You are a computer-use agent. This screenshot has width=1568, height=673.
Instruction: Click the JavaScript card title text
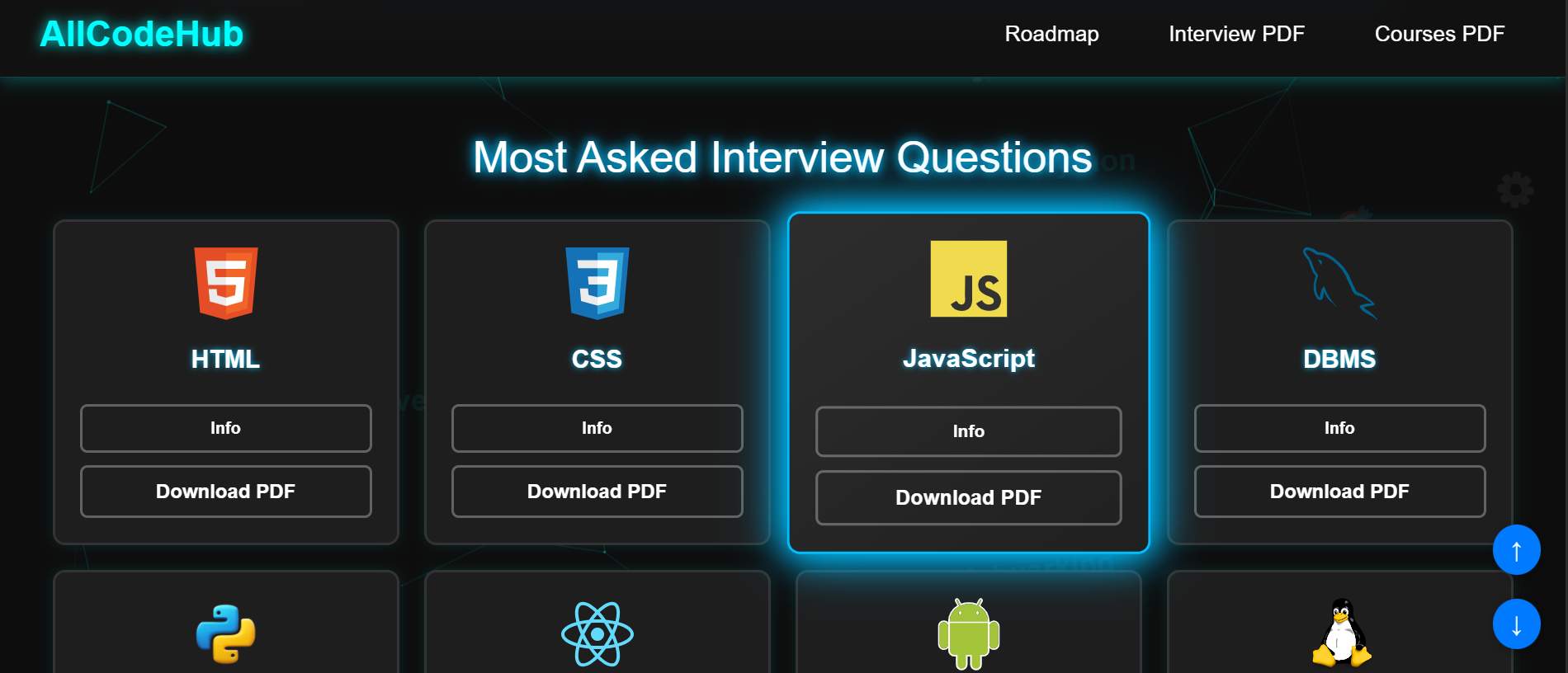point(969,358)
